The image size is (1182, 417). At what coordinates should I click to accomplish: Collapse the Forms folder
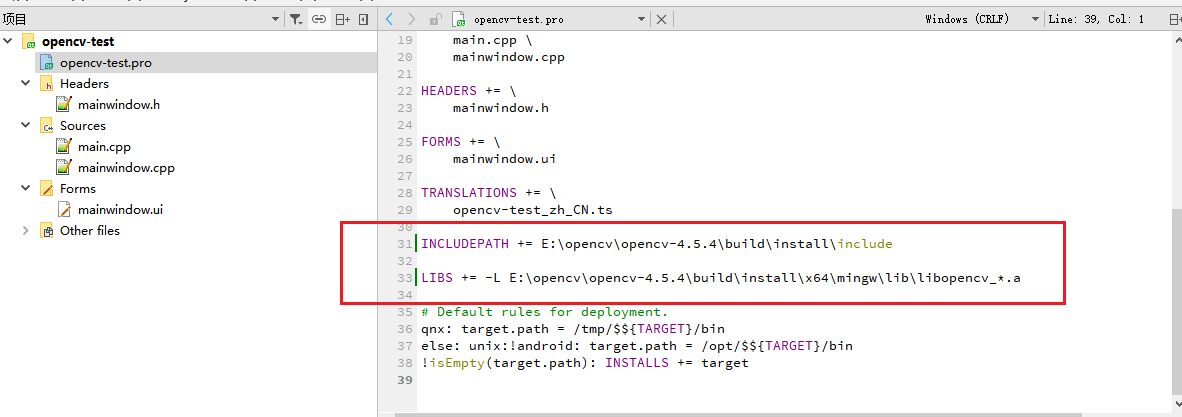pos(26,189)
